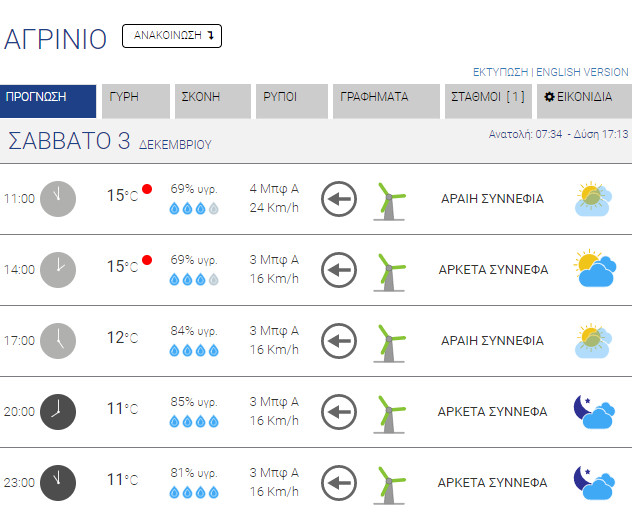Screen dimensions: 632x518
Task: Open the ΣΤΑΘΜΟΙ [1] tab
Action: pyautogui.click(x=488, y=101)
